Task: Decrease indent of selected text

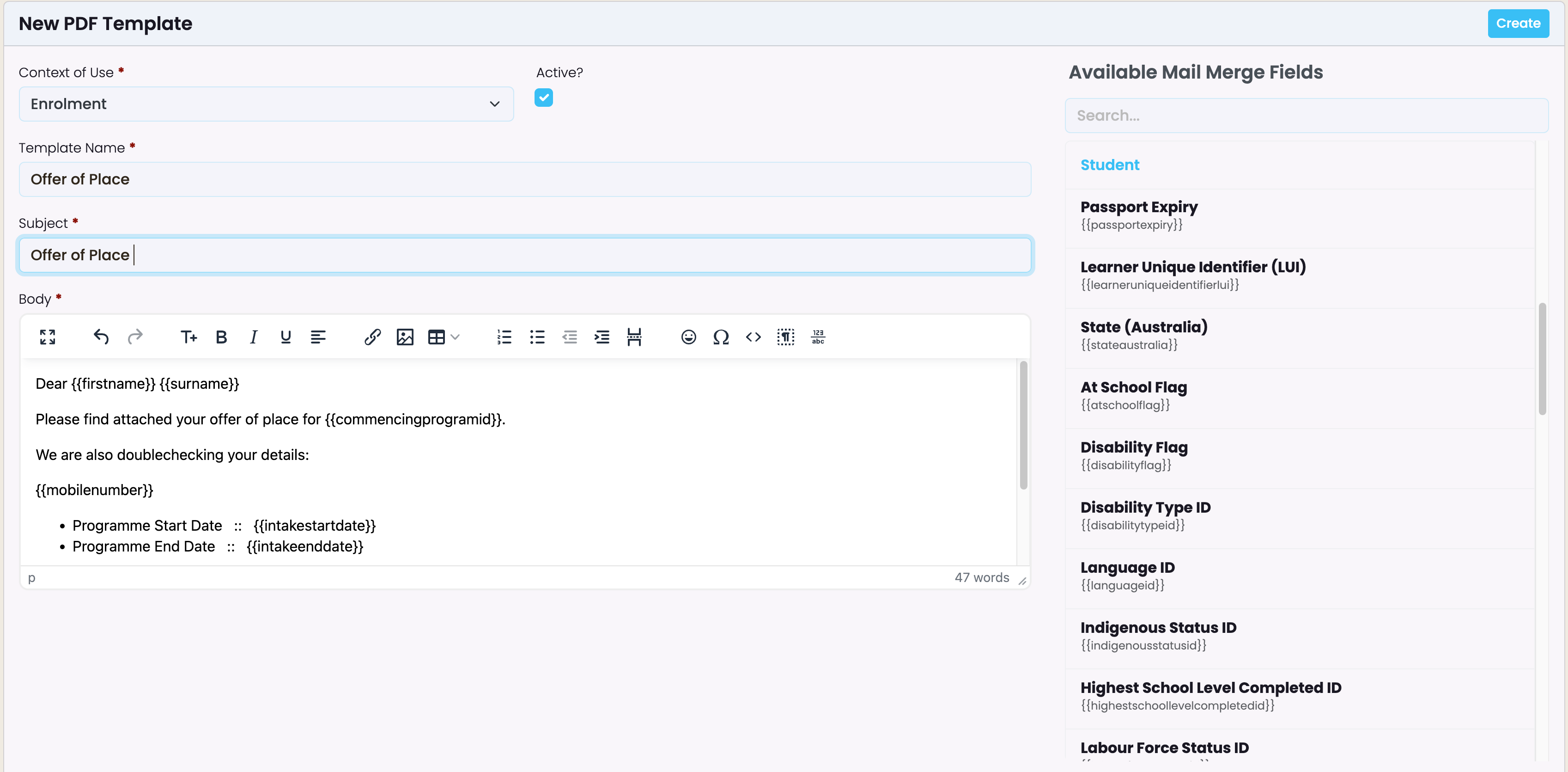Action: pos(569,337)
